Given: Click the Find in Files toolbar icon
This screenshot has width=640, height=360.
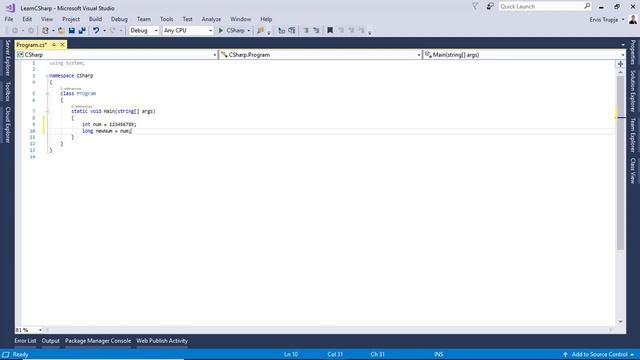Looking at the screenshot, I should (260, 31).
